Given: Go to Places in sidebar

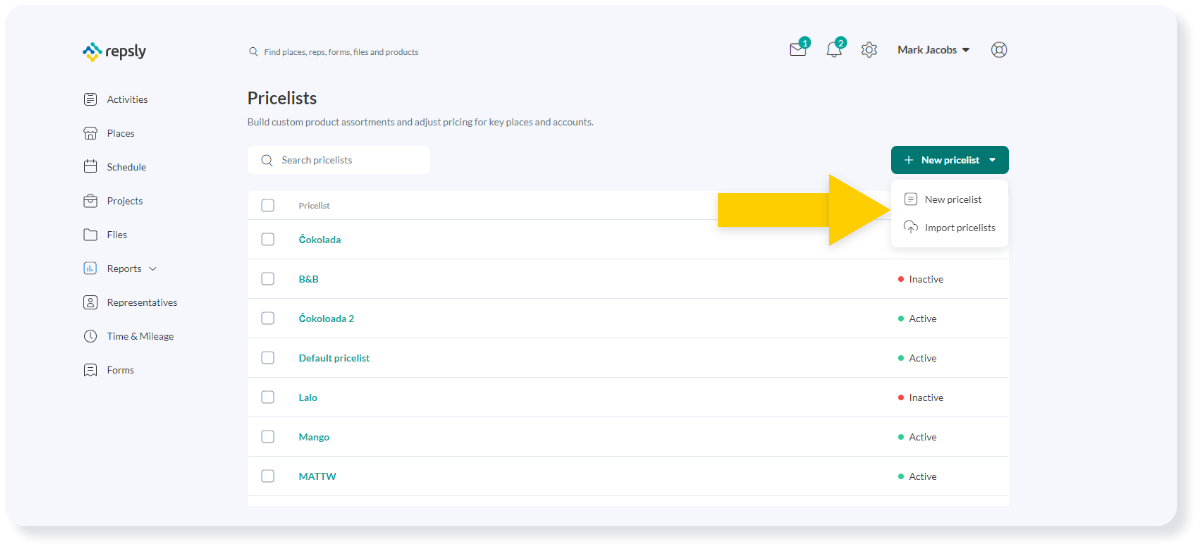Looking at the screenshot, I should (x=120, y=133).
